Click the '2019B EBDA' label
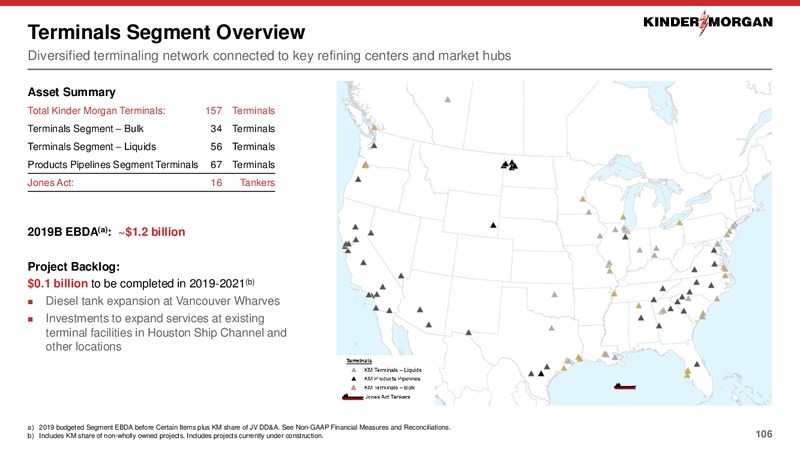Screen dimensions: 800x450 [69, 232]
